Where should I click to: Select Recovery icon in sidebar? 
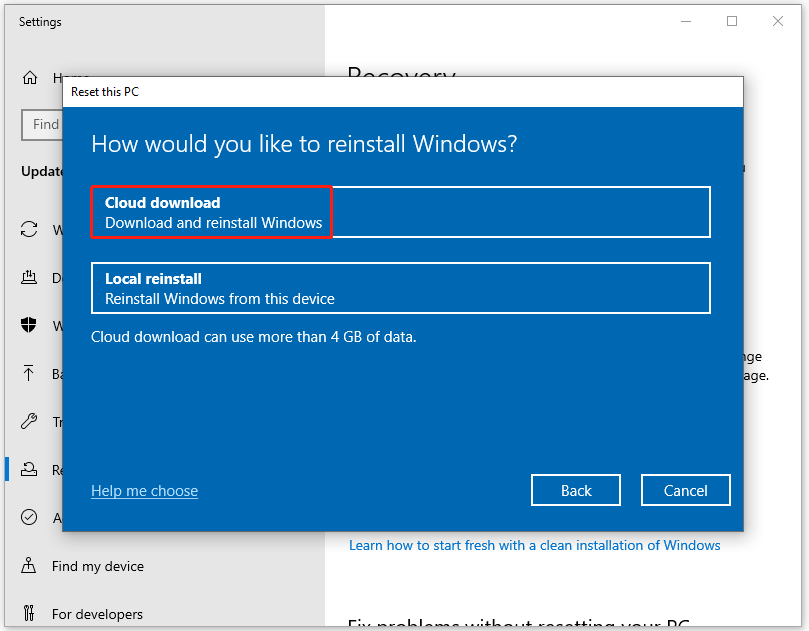point(29,469)
